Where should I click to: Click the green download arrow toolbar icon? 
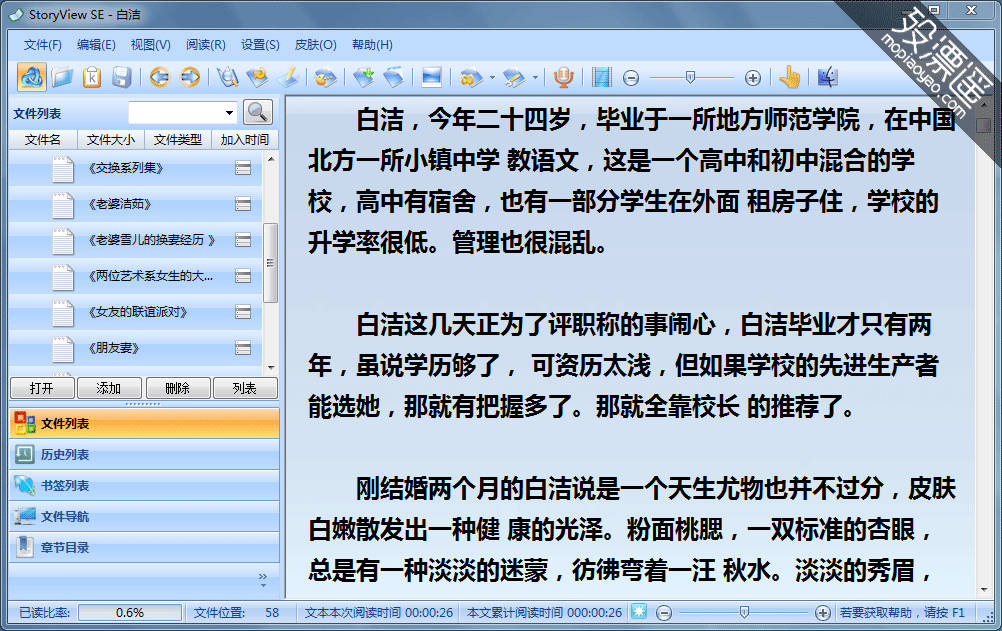[x=364, y=77]
